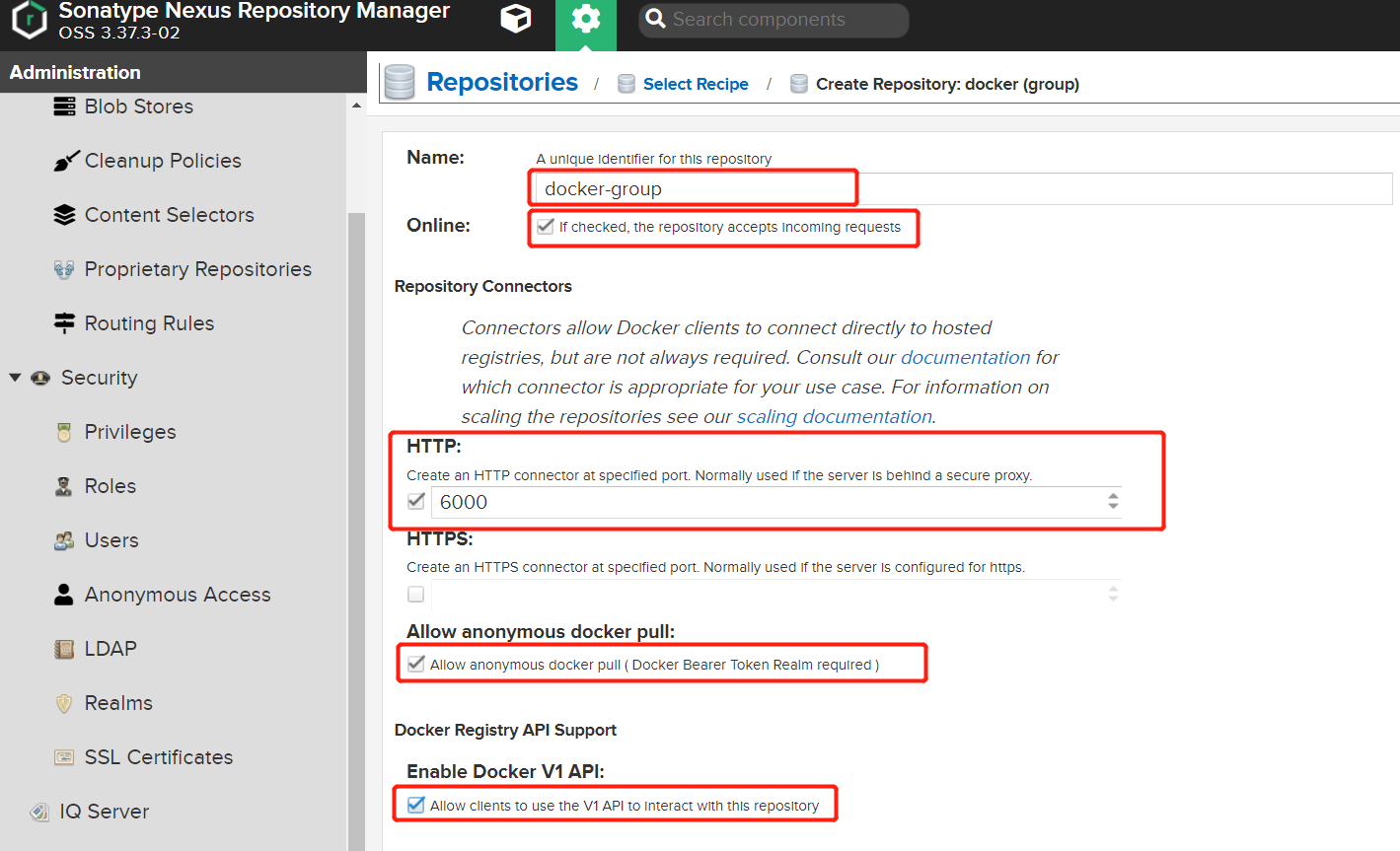Click the Repositories database icon in breadcrumb

click(400, 82)
